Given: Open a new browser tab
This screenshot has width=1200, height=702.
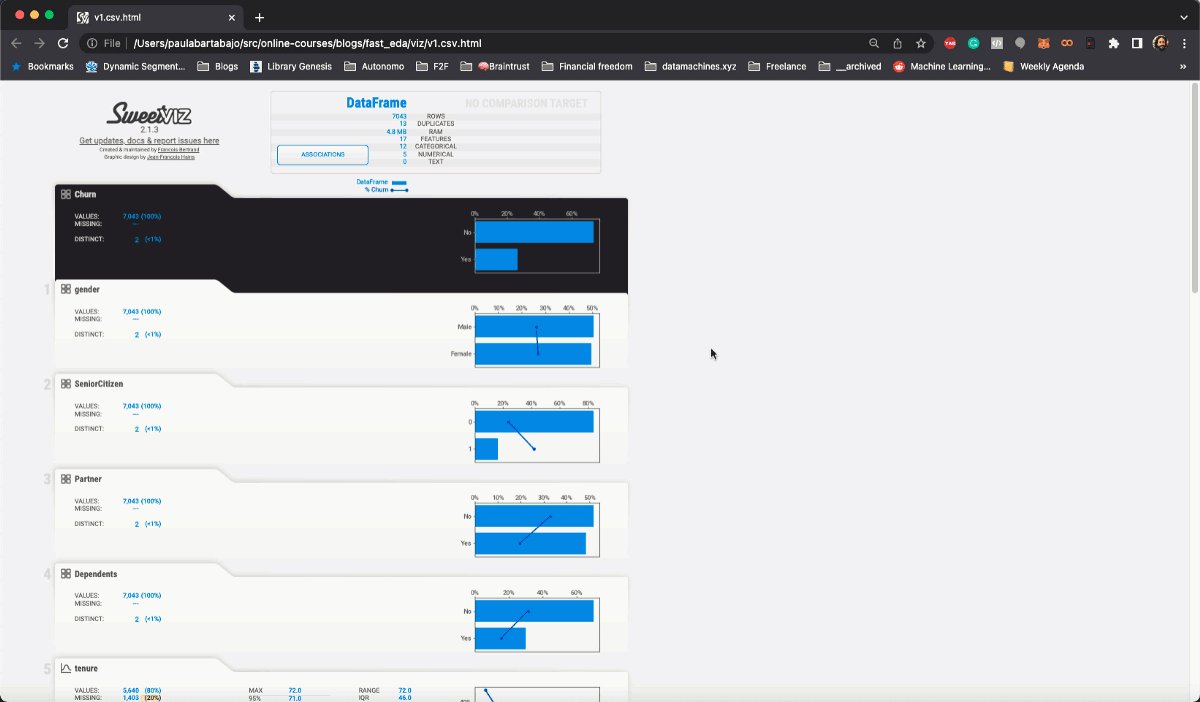Looking at the screenshot, I should (259, 17).
